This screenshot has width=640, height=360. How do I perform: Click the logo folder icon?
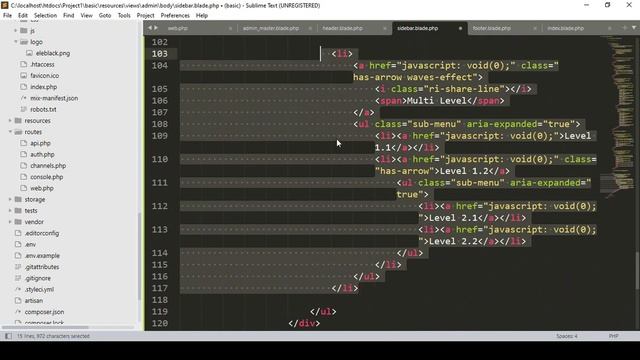point(24,42)
